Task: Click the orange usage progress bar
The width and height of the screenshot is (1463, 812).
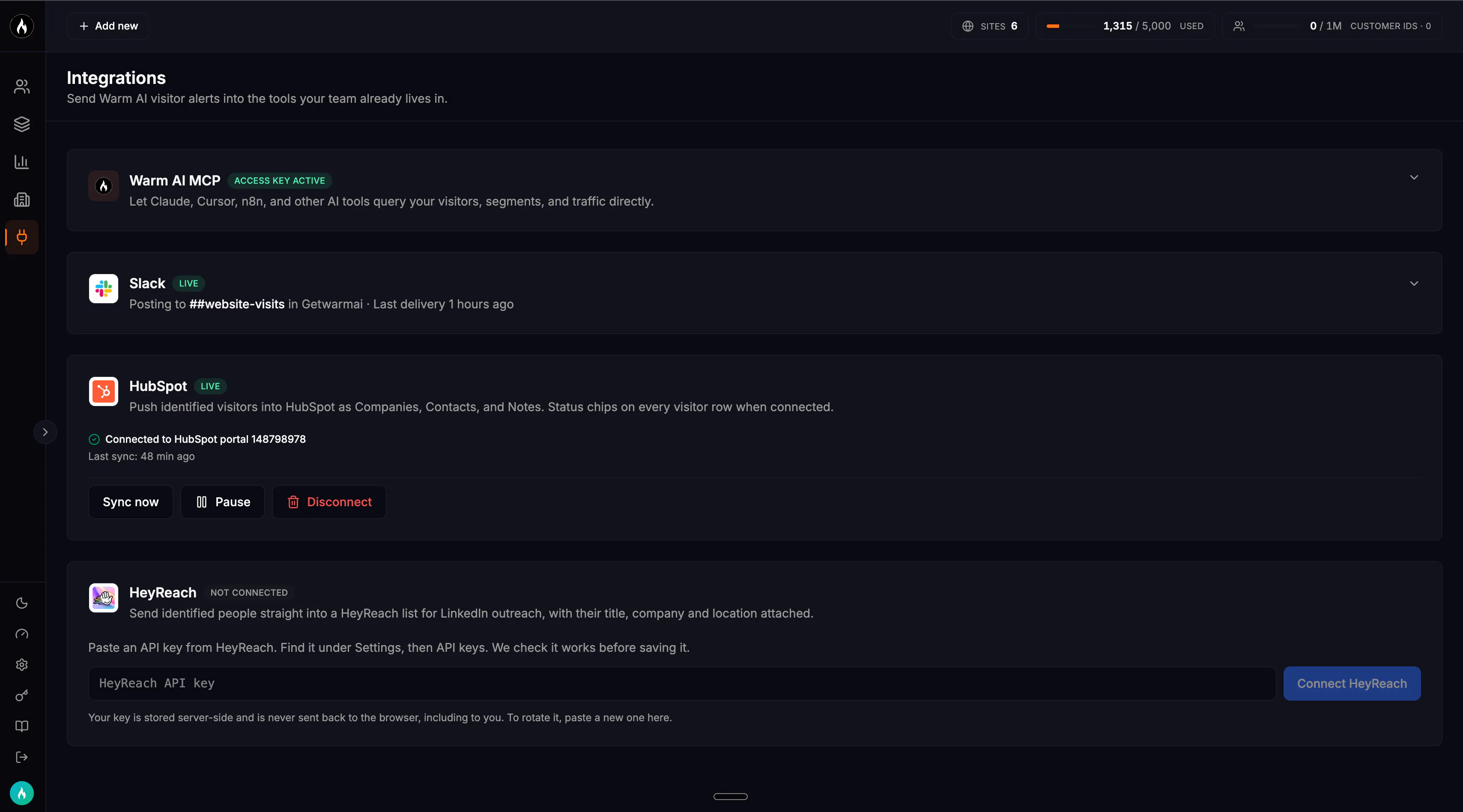Action: (1070, 26)
